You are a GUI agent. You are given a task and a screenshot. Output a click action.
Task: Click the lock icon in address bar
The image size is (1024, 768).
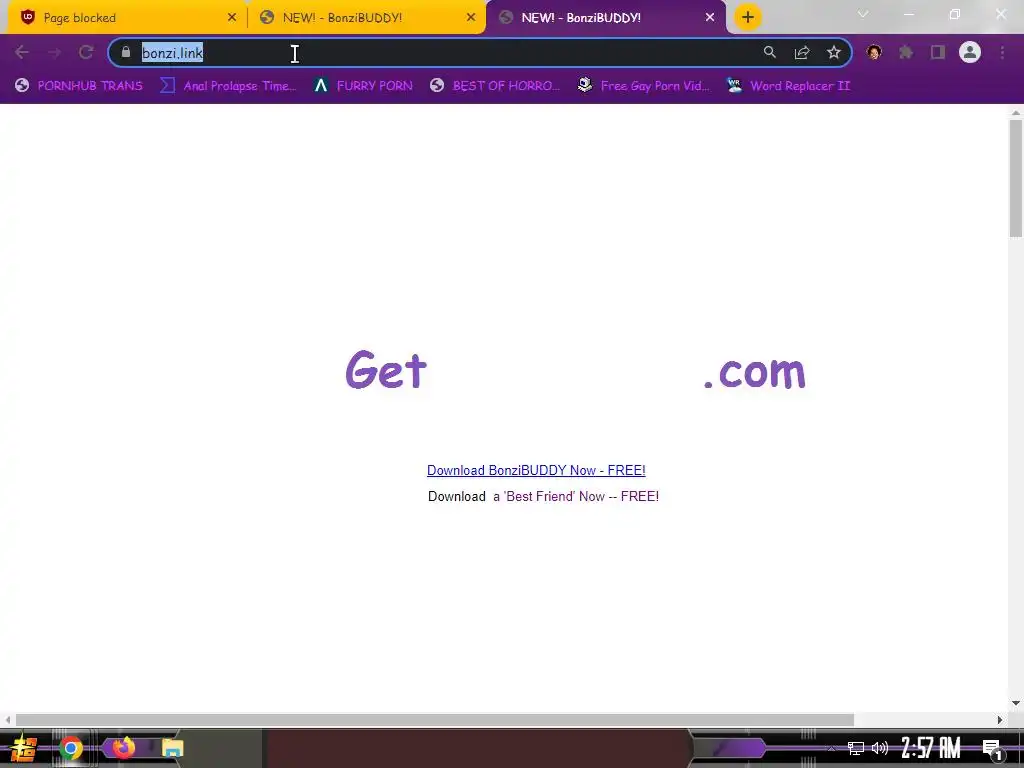point(126,52)
